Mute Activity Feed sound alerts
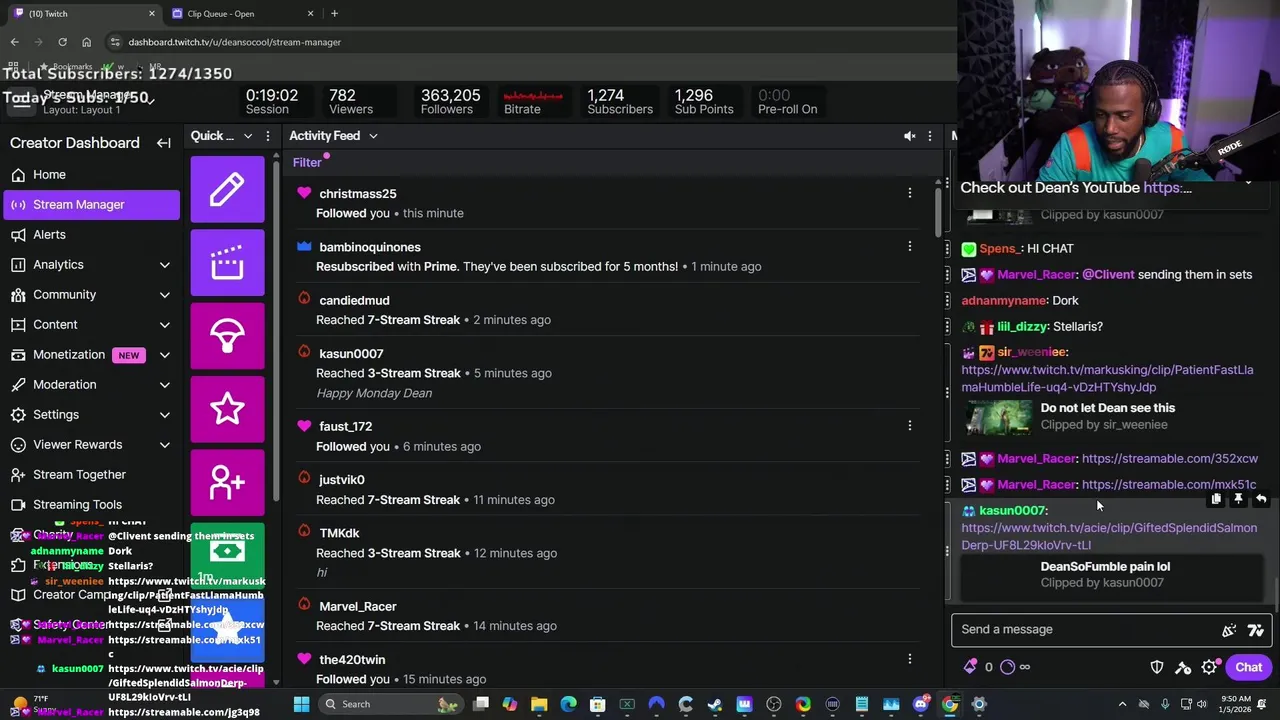 click(x=909, y=136)
